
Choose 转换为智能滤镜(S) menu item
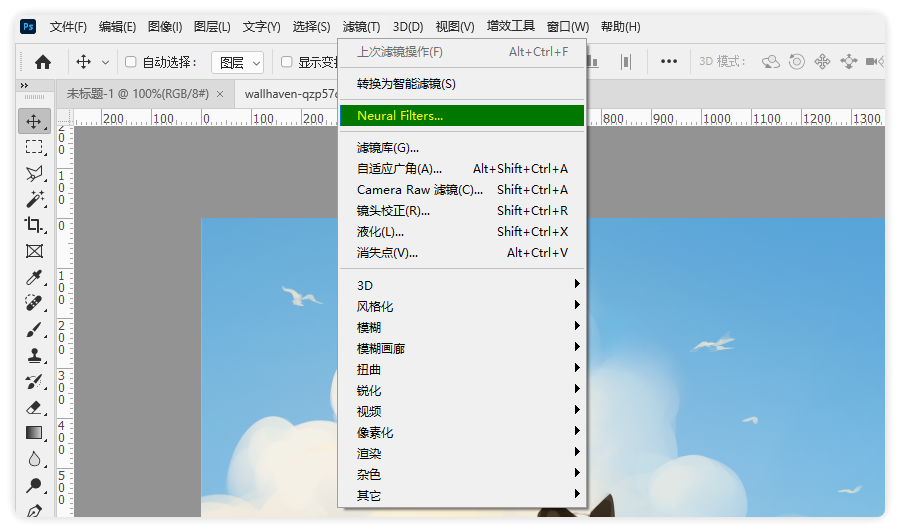(x=461, y=84)
